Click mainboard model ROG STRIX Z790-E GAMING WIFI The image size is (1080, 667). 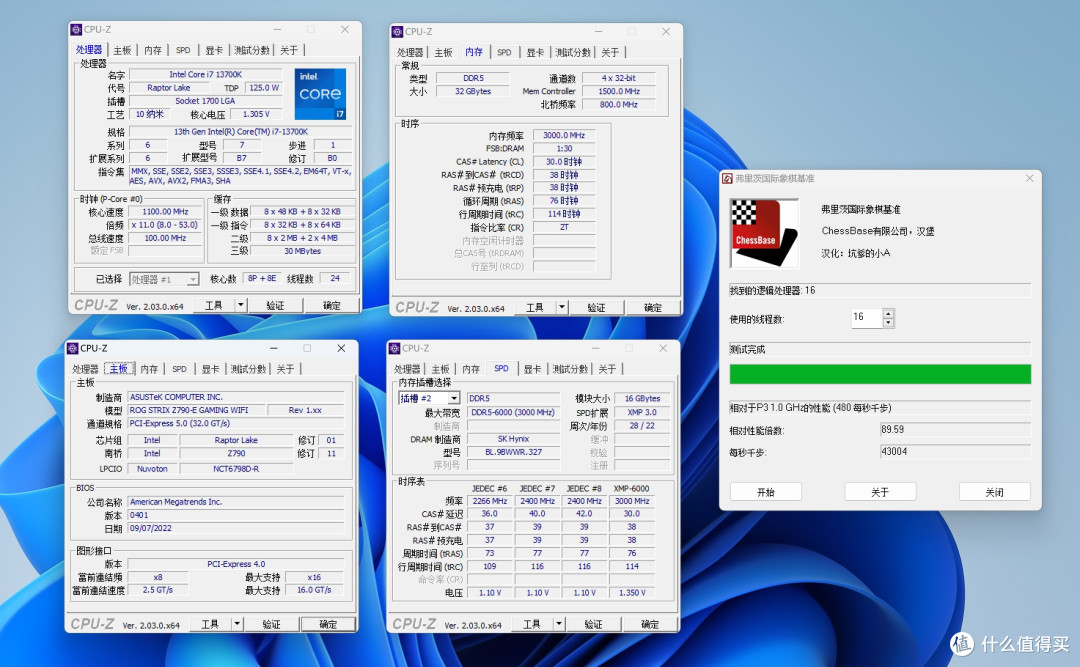click(196, 410)
